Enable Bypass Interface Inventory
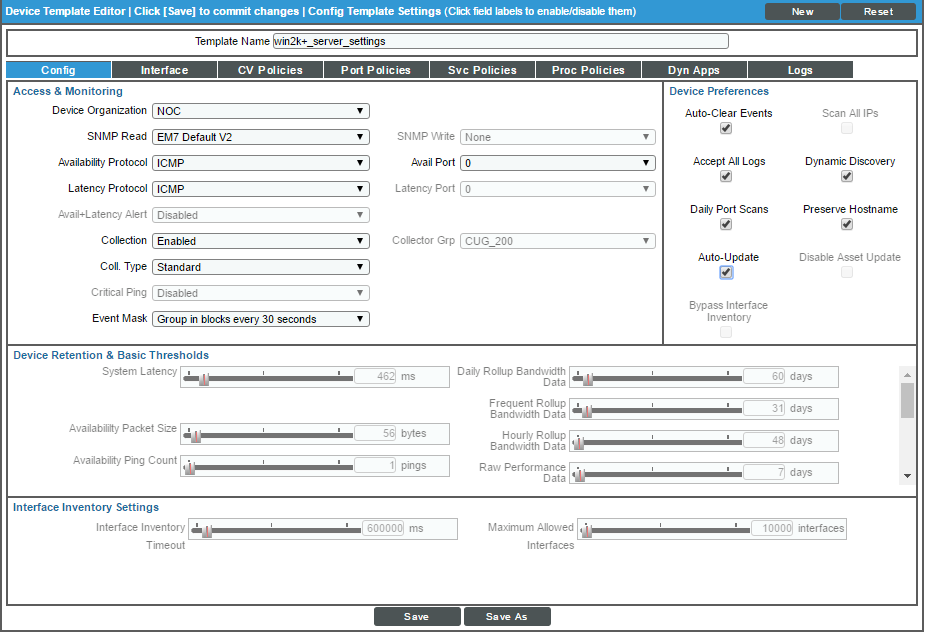Viewport: 925px width, 633px height. tap(725, 332)
